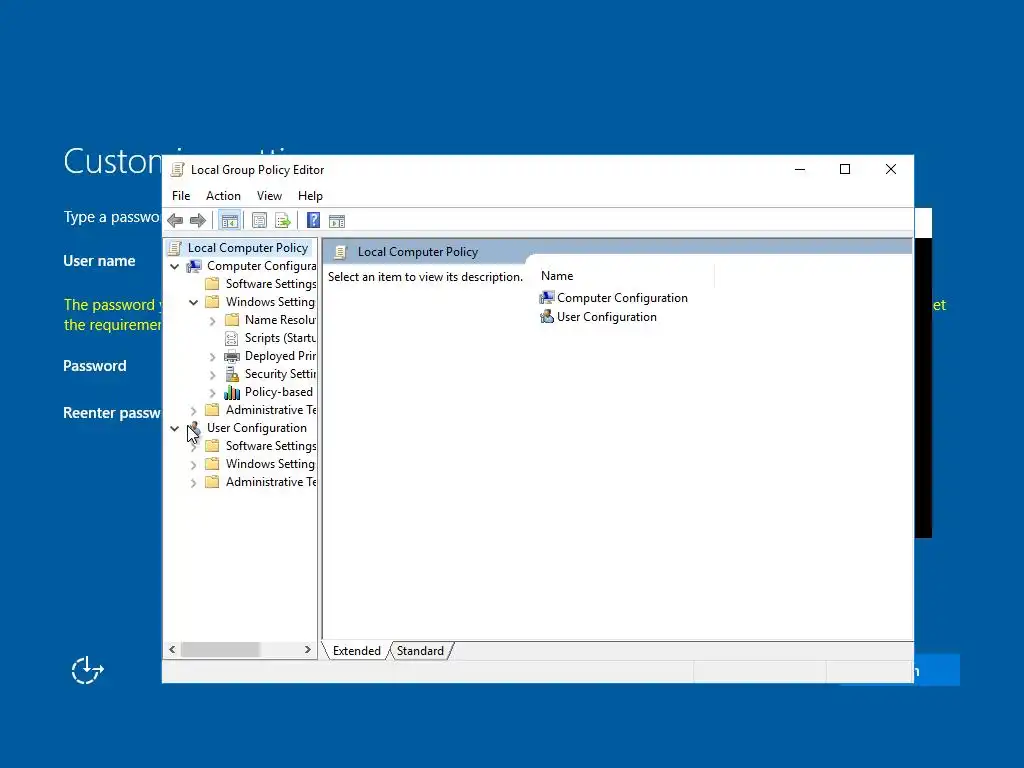Select Software Settings under Computer Configuration
This screenshot has width=1024, height=768.
pyautogui.click(x=270, y=284)
